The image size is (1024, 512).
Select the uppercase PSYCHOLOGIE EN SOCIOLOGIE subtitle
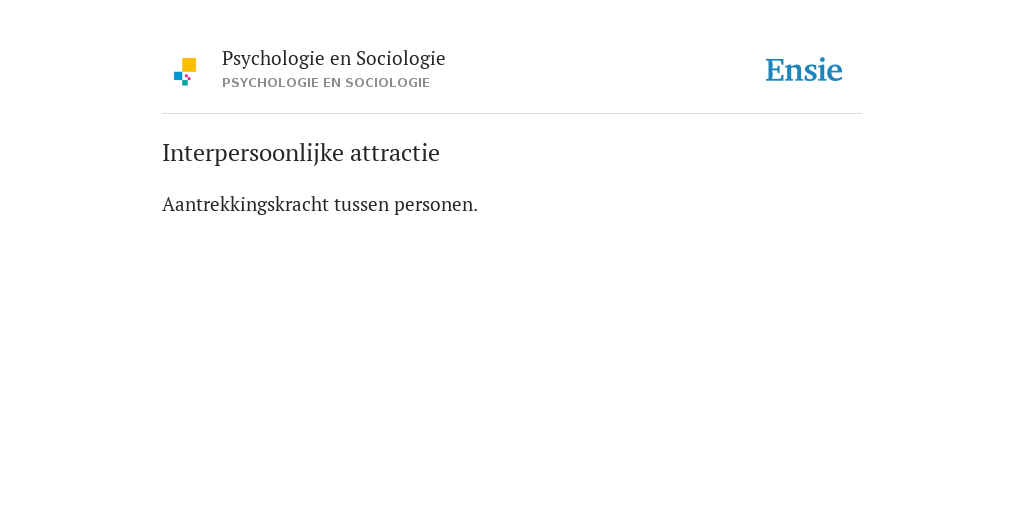coord(326,83)
